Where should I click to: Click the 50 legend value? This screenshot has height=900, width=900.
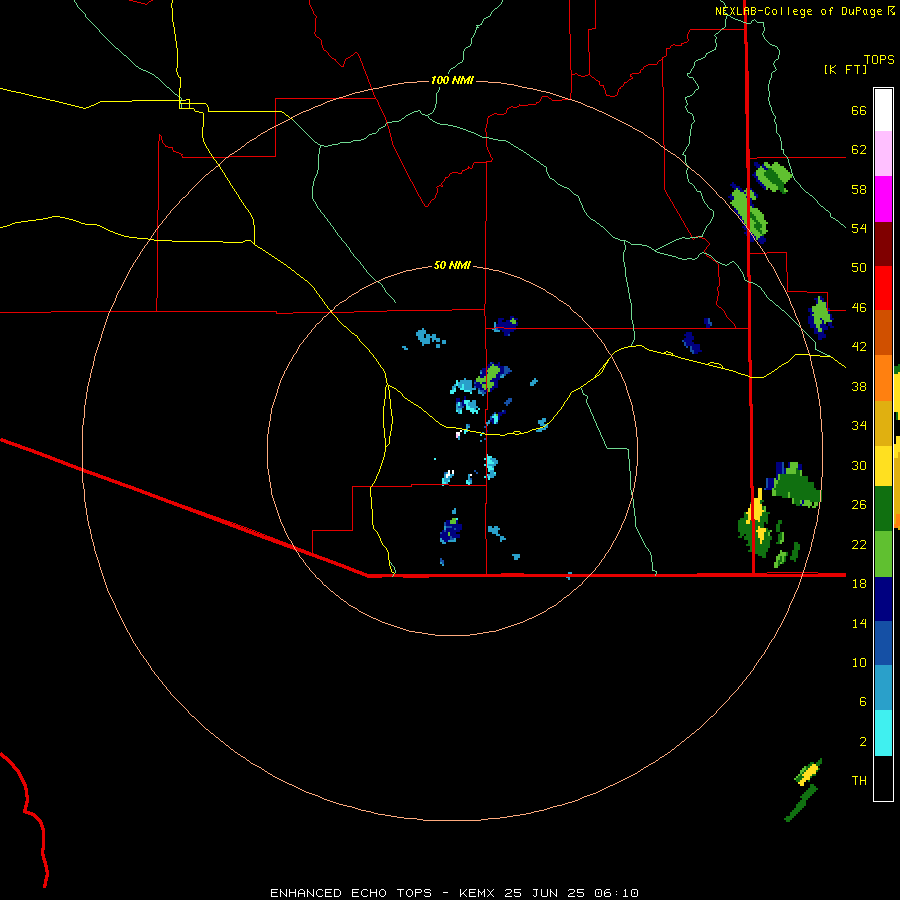tap(859, 268)
